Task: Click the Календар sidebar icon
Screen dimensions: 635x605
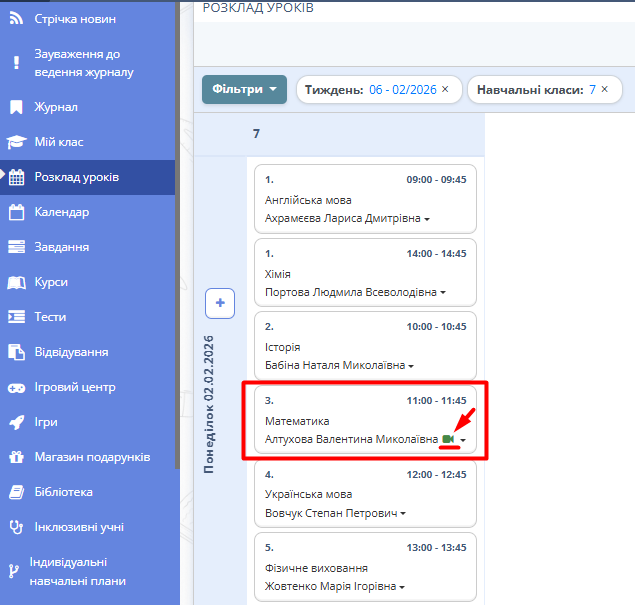Action: point(16,212)
